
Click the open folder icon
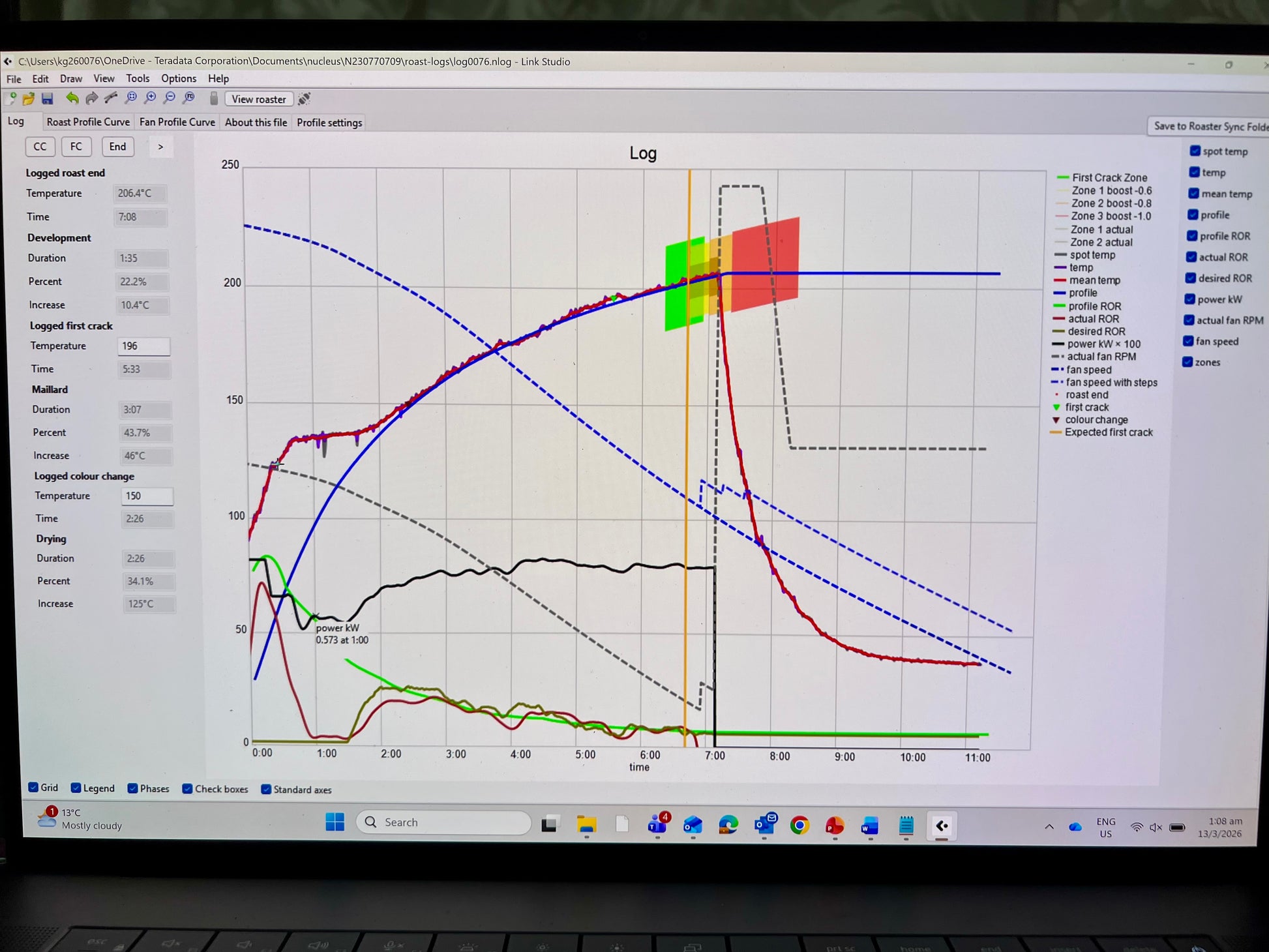point(29,98)
